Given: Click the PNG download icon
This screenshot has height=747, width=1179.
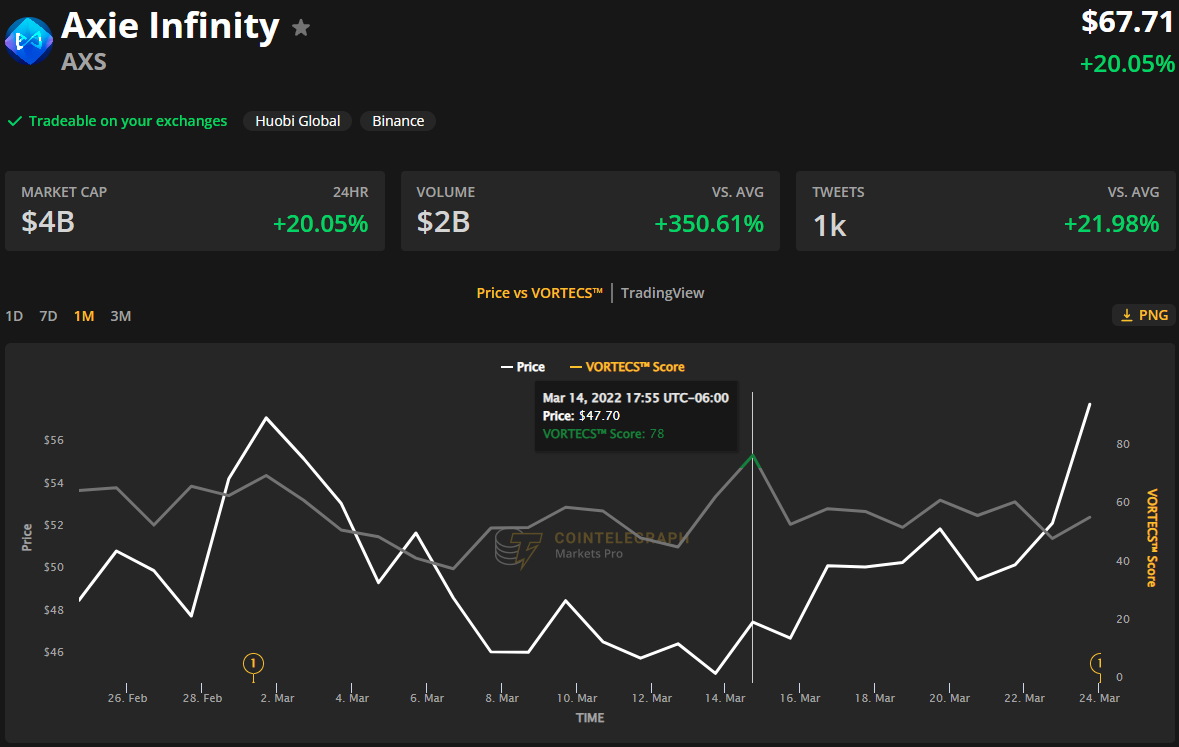Looking at the screenshot, I should pyautogui.click(x=1126, y=315).
